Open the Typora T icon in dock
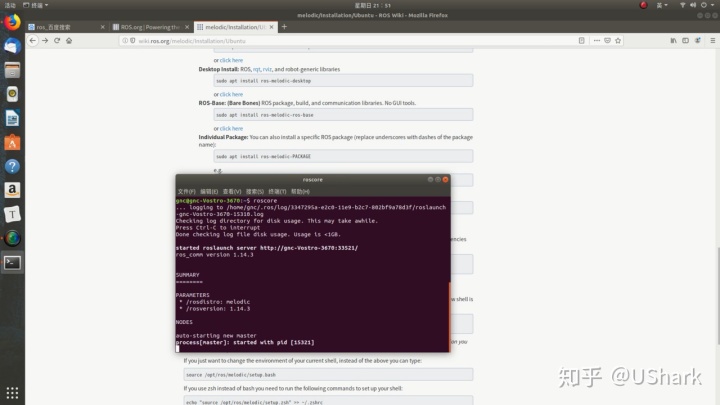This screenshot has height=405, width=720. 12,214
